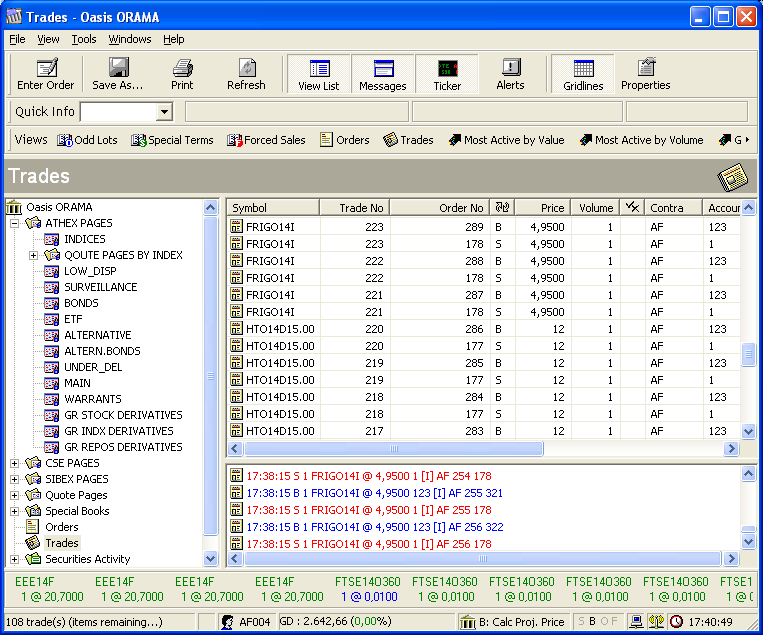Click the tree panel vertical scrollbar thumb
The height and width of the screenshot is (635, 763).
pyautogui.click(x=210, y=376)
